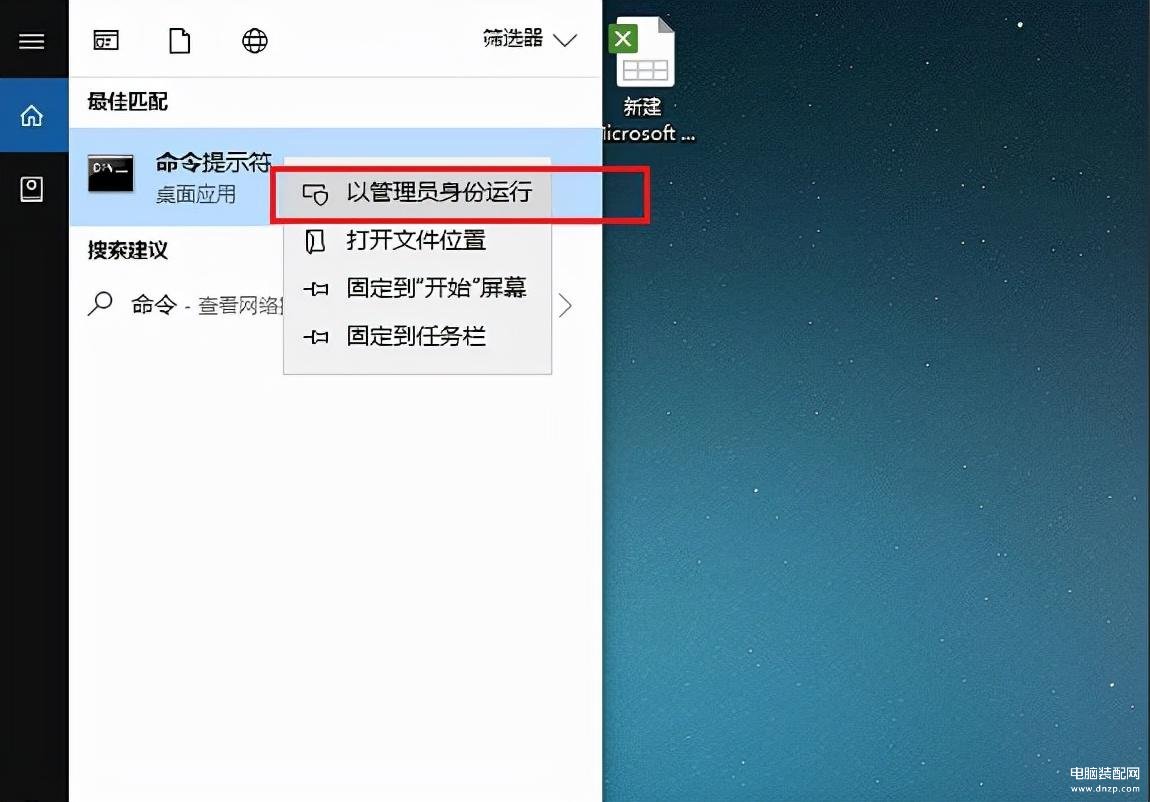Expand the arrow beside 命令 suggestion
The width and height of the screenshot is (1150, 802).
565,306
